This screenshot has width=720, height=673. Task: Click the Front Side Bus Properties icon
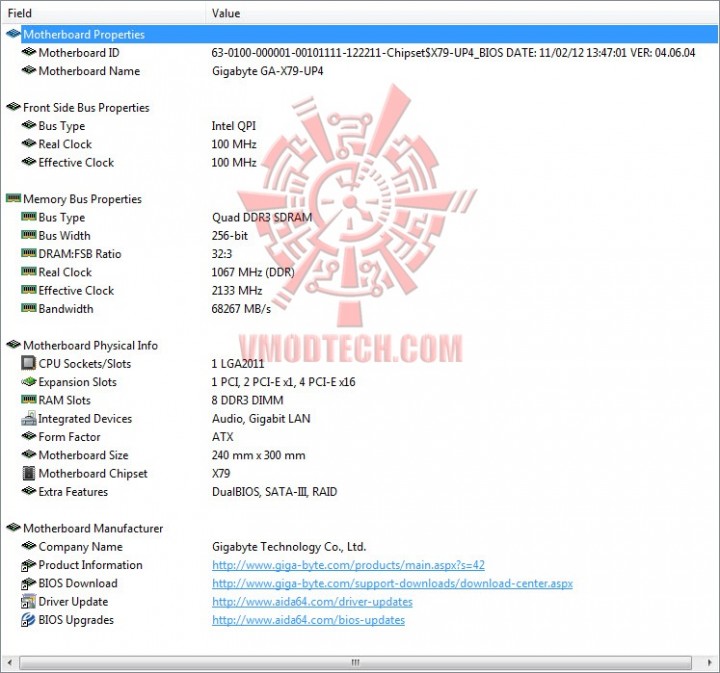[13, 107]
